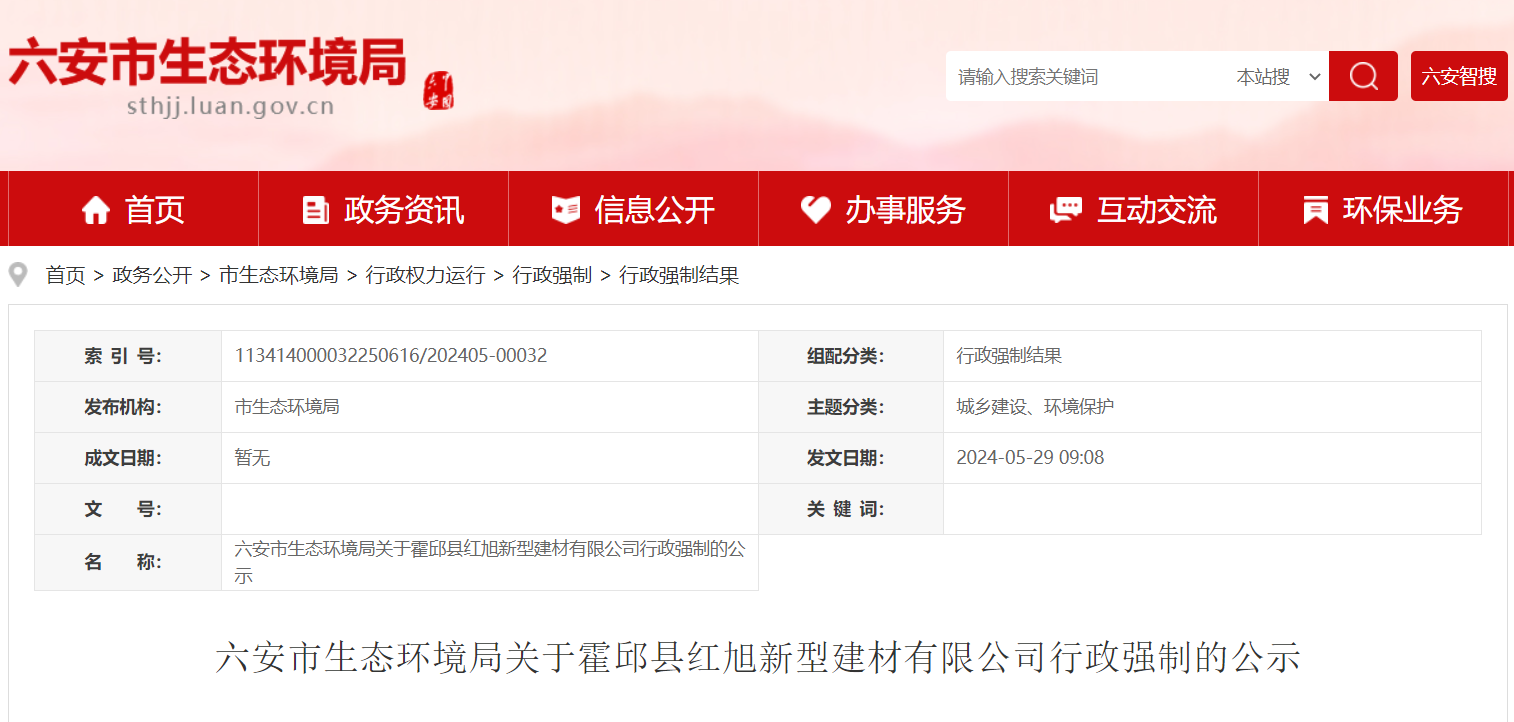Open the 互动交流 navigation menu

tap(1134, 209)
